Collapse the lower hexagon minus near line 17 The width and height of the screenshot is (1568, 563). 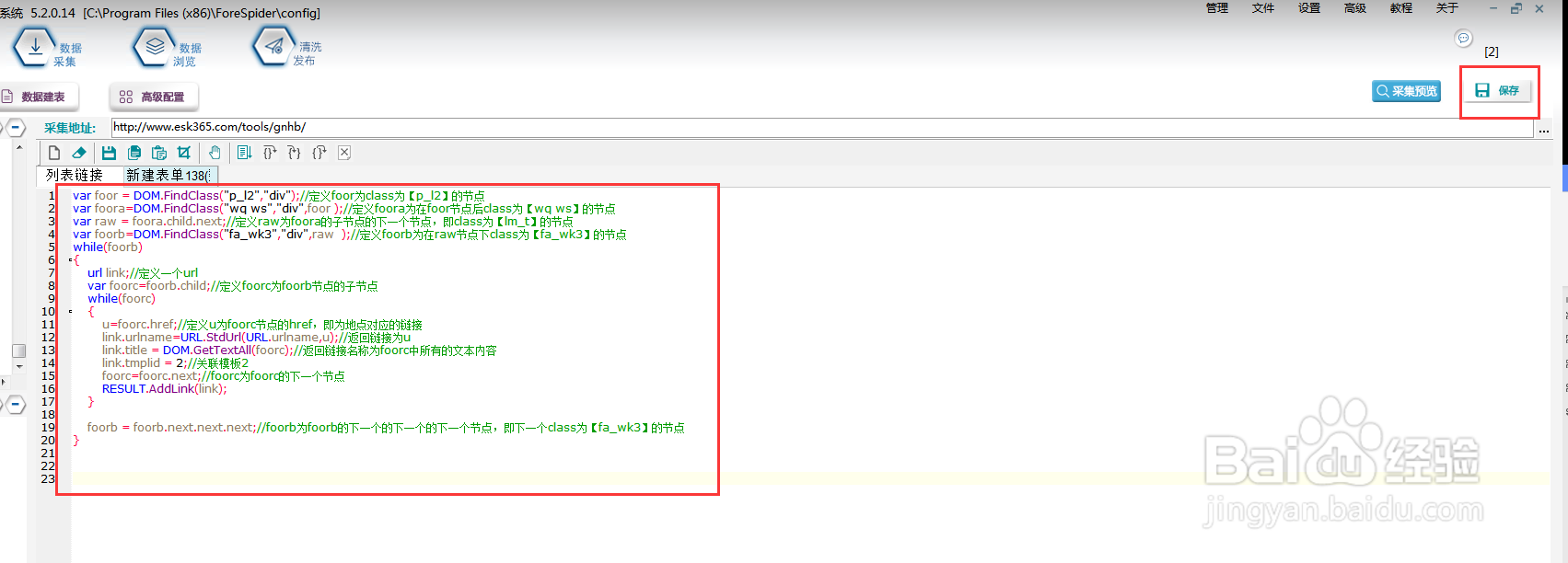click(17, 405)
